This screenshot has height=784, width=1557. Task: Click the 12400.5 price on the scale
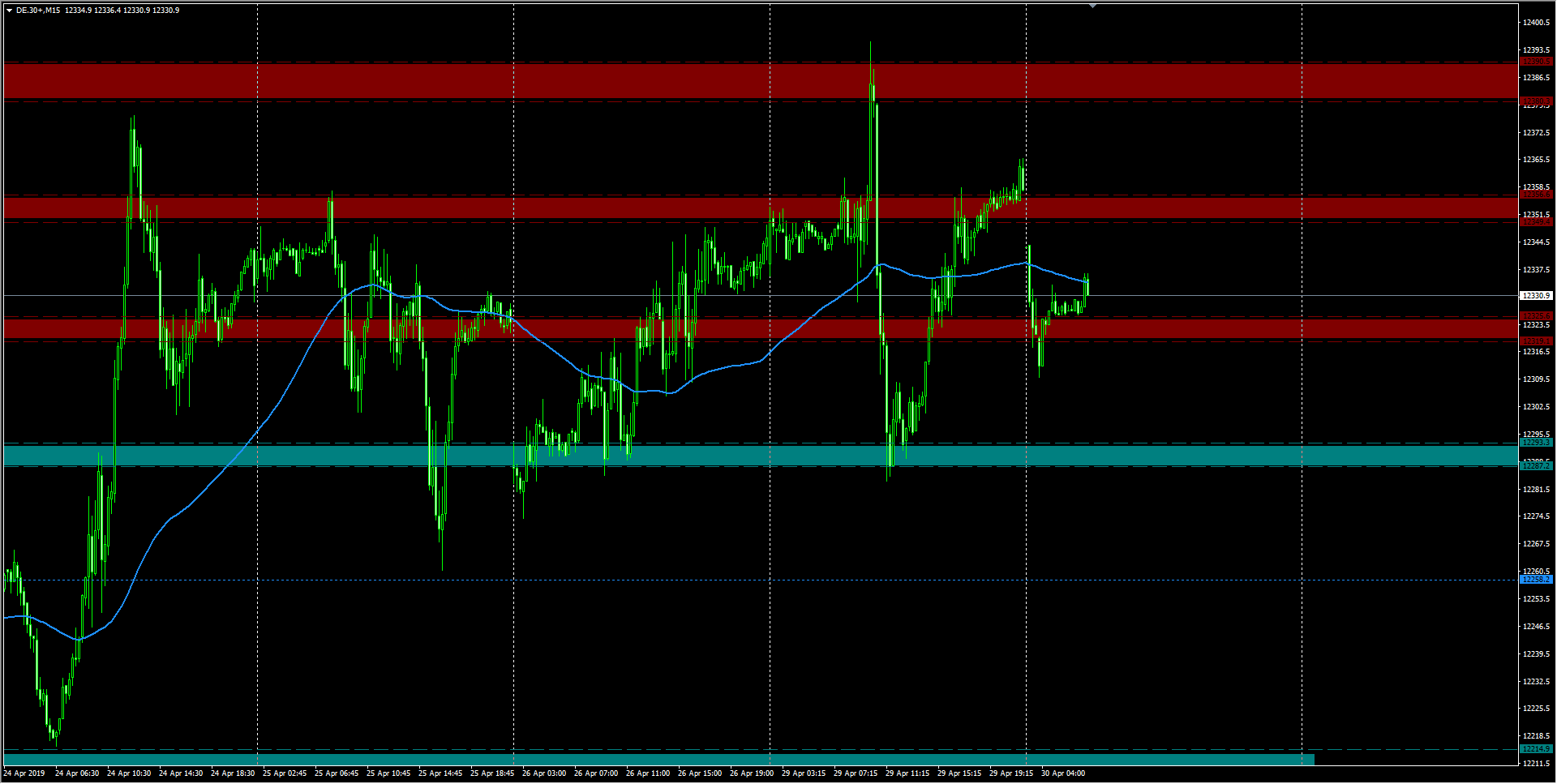click(1536, 23)
